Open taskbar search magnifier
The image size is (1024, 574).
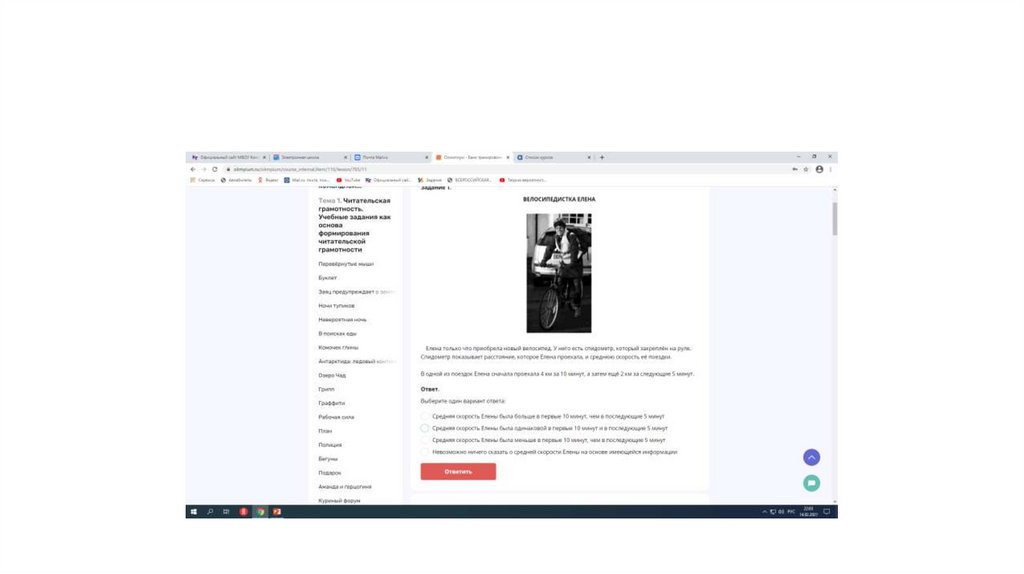(210, 512)
